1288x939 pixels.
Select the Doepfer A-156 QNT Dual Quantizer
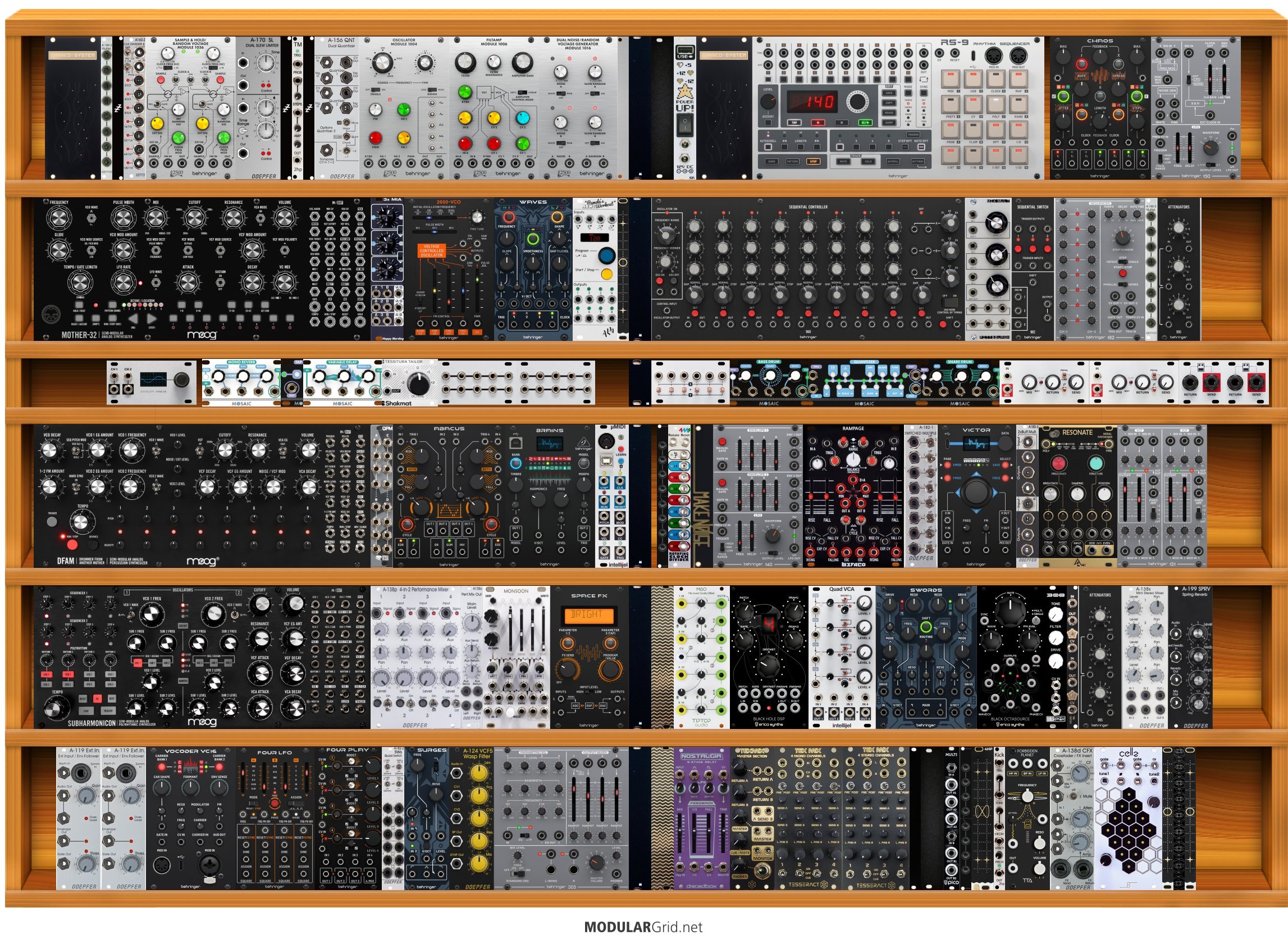pyautogui.click(x=337, y=108)
